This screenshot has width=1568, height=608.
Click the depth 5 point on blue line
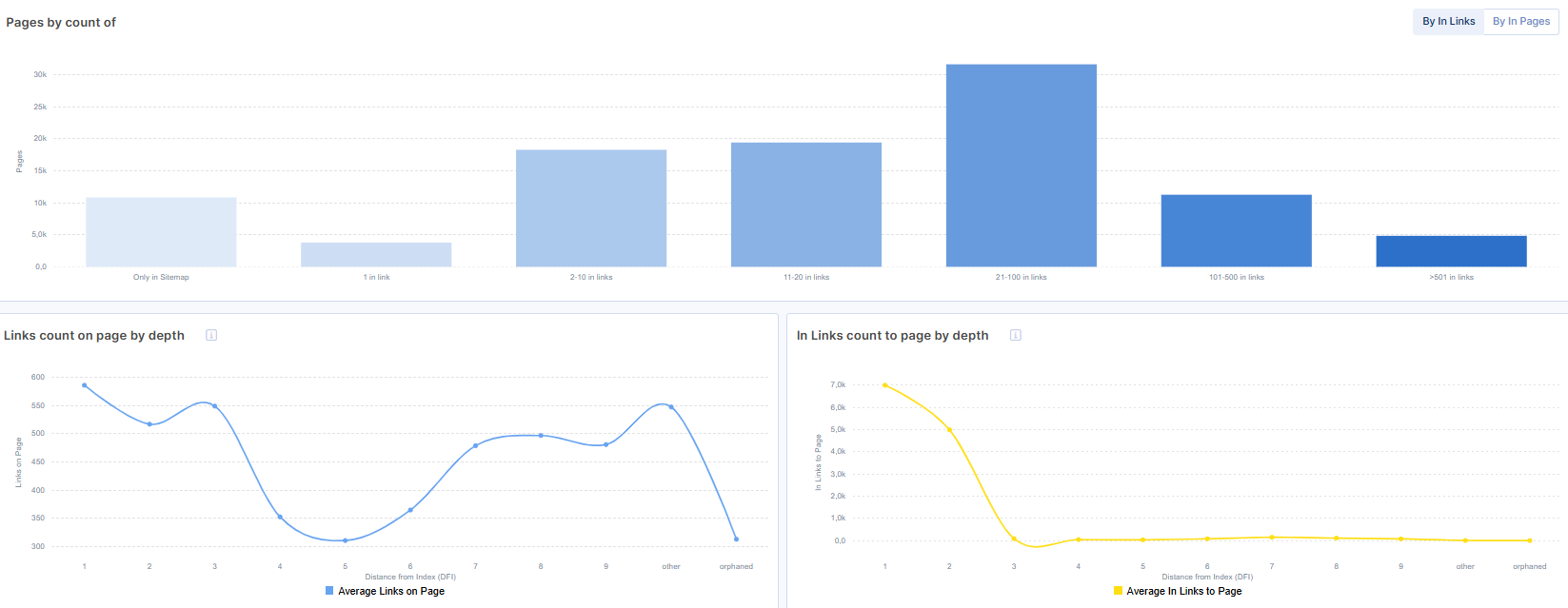345,540
